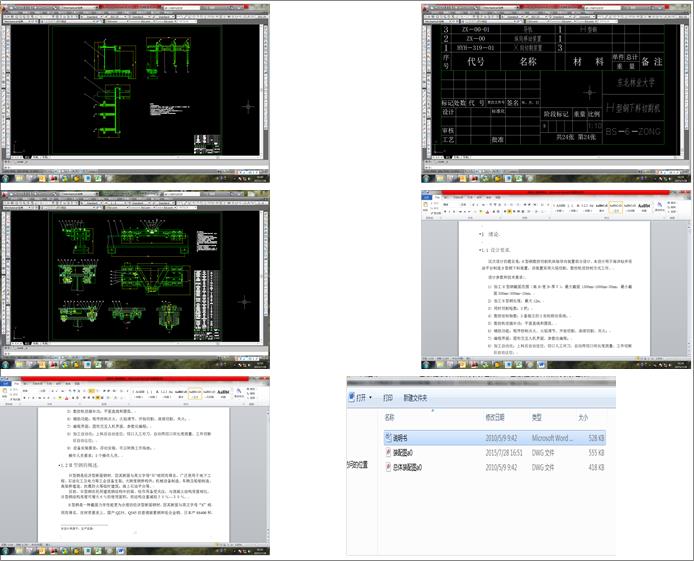Click 打印 in the folder toolbar

pos(388,398)
